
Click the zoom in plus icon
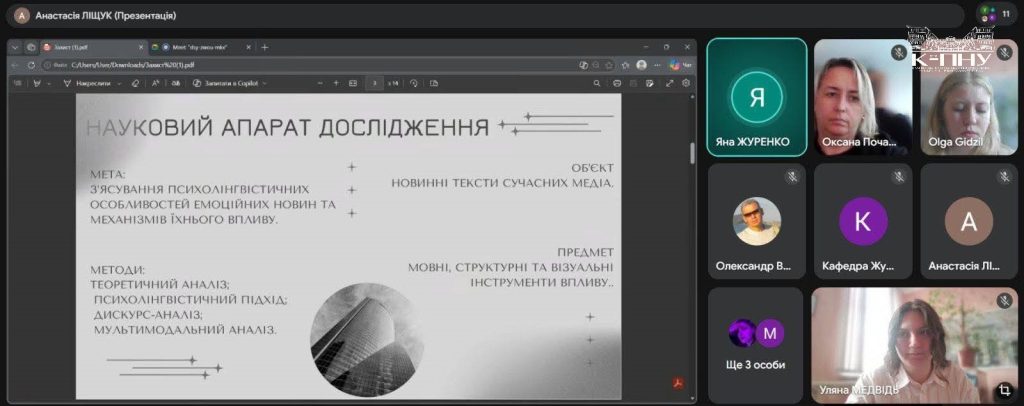click(336, 84)
